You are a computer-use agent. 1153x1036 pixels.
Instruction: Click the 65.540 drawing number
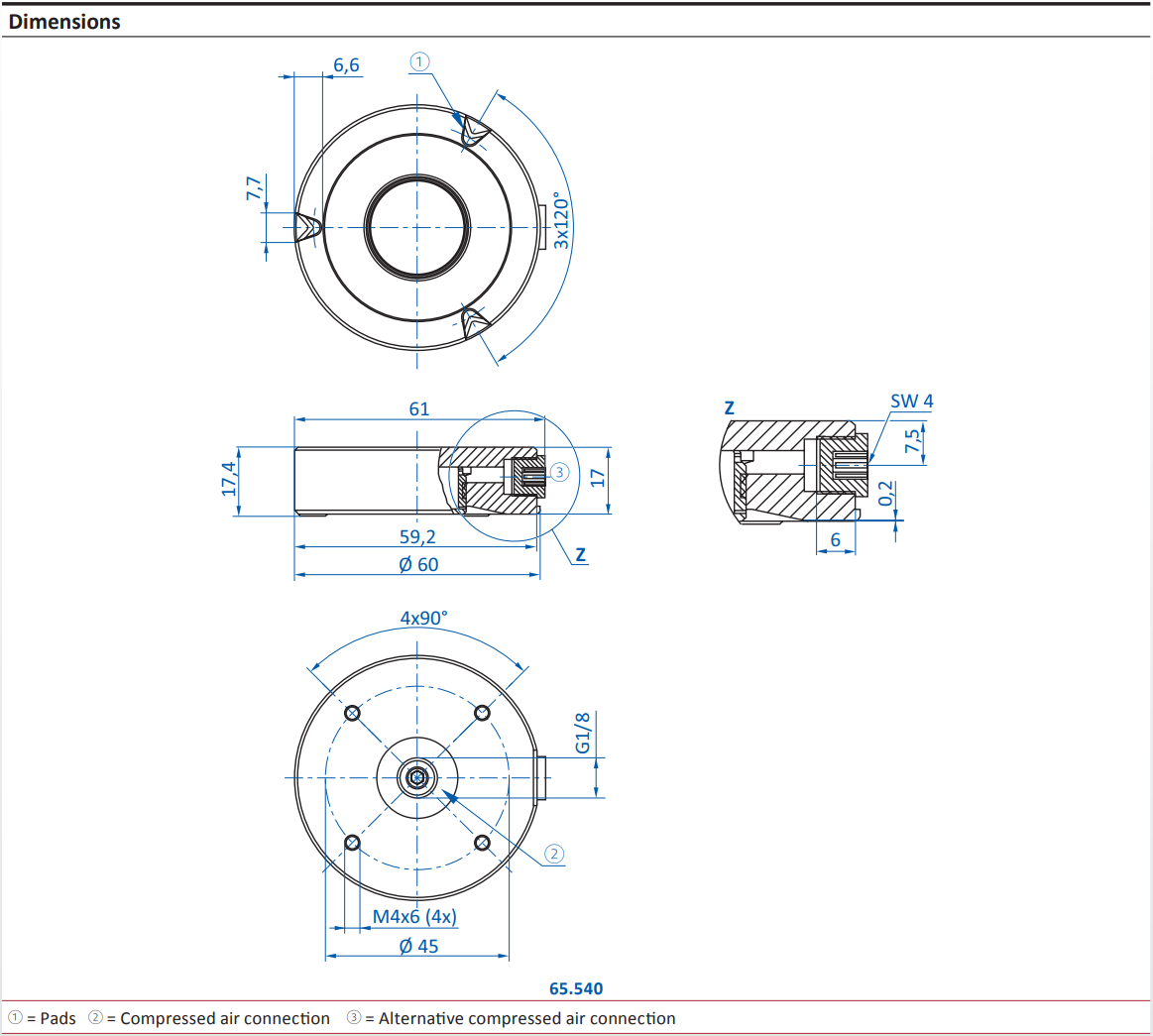click(576, 988)
